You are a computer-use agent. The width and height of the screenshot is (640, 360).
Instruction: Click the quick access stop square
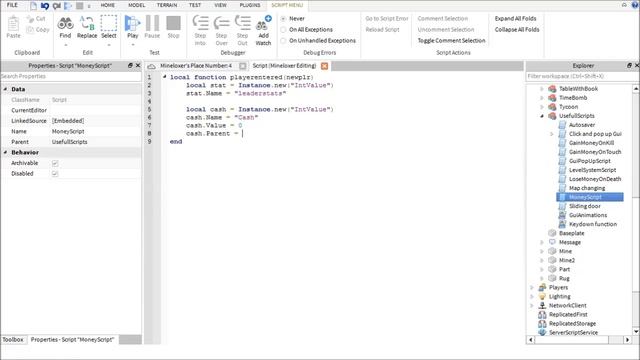(80, 6)
